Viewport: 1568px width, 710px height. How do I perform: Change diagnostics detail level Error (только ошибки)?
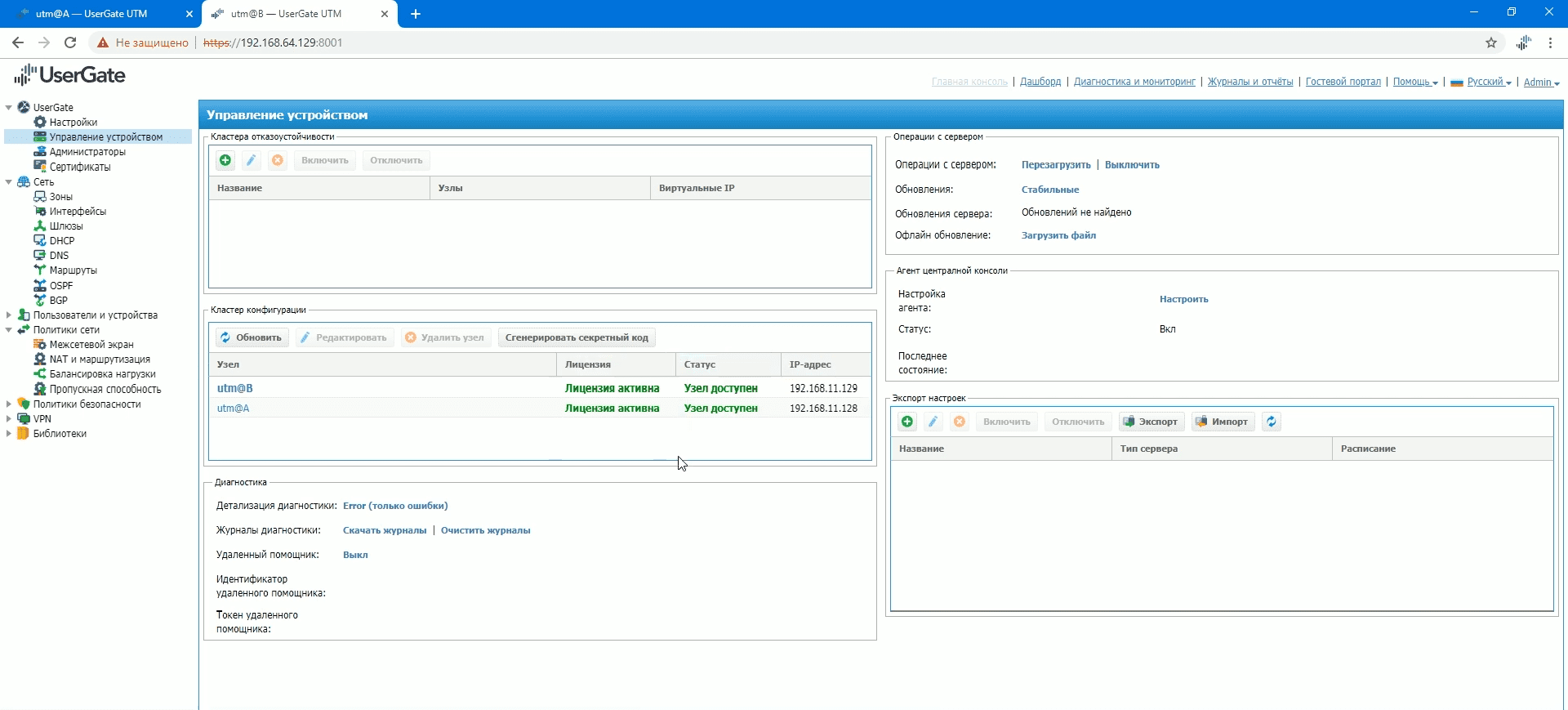click(395, 506)
